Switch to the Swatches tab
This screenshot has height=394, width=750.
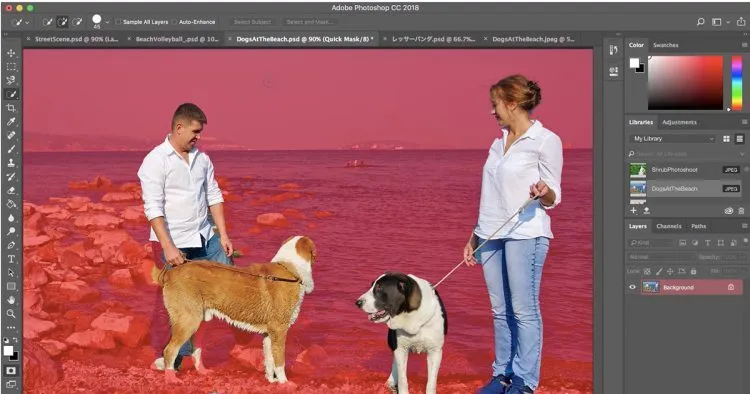[x=665, y=45]
